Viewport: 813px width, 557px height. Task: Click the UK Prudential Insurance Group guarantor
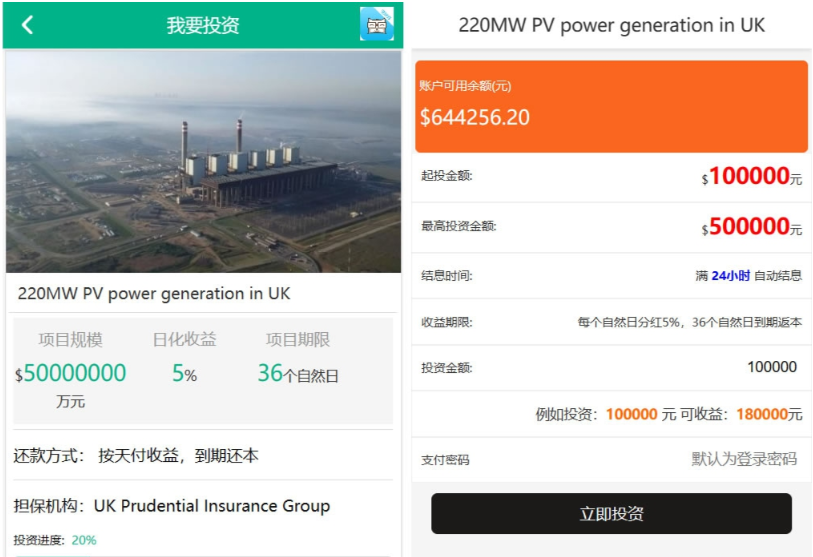tap(211, 506)
